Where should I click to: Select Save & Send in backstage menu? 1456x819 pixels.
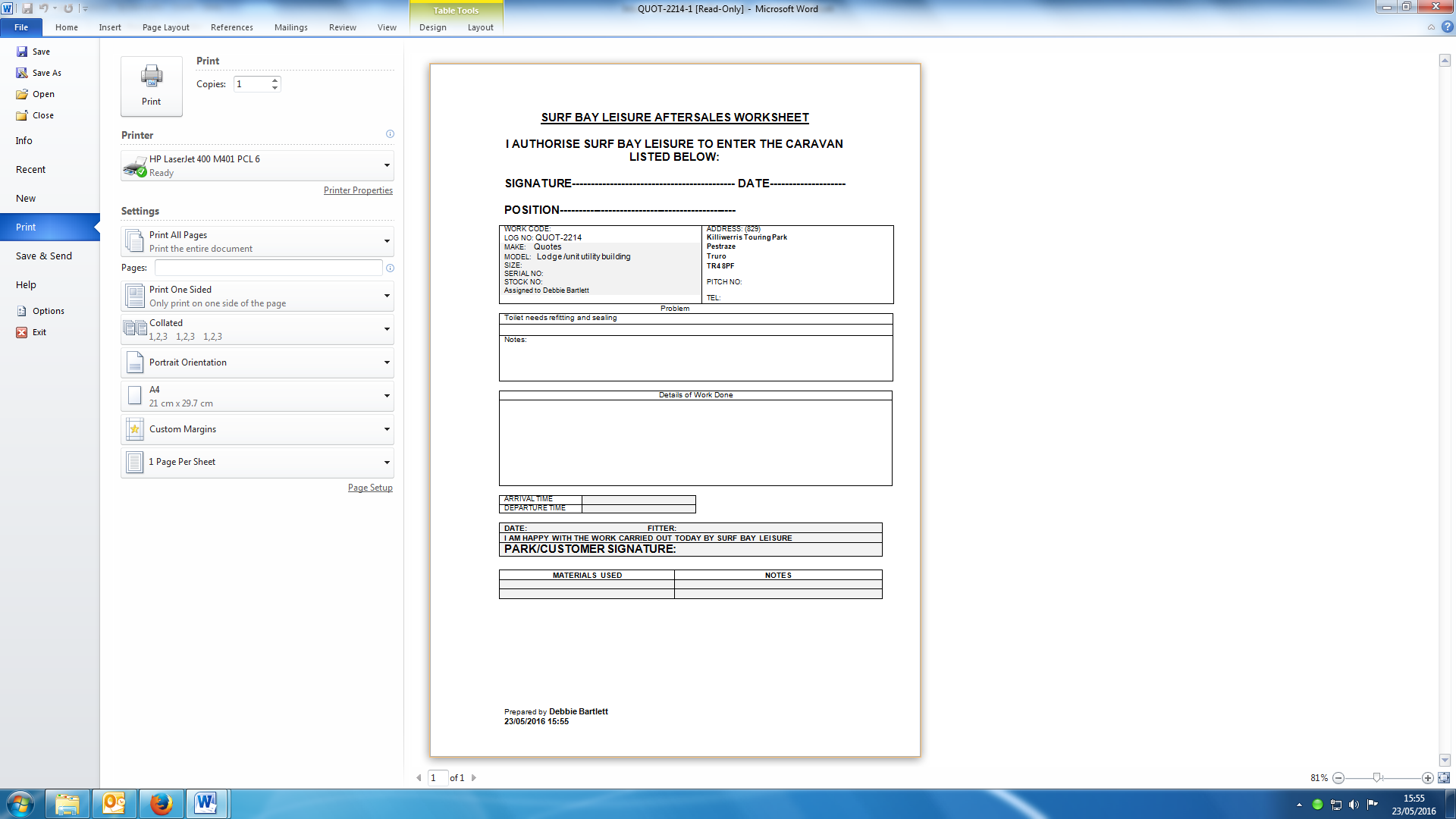coord(44,256)
